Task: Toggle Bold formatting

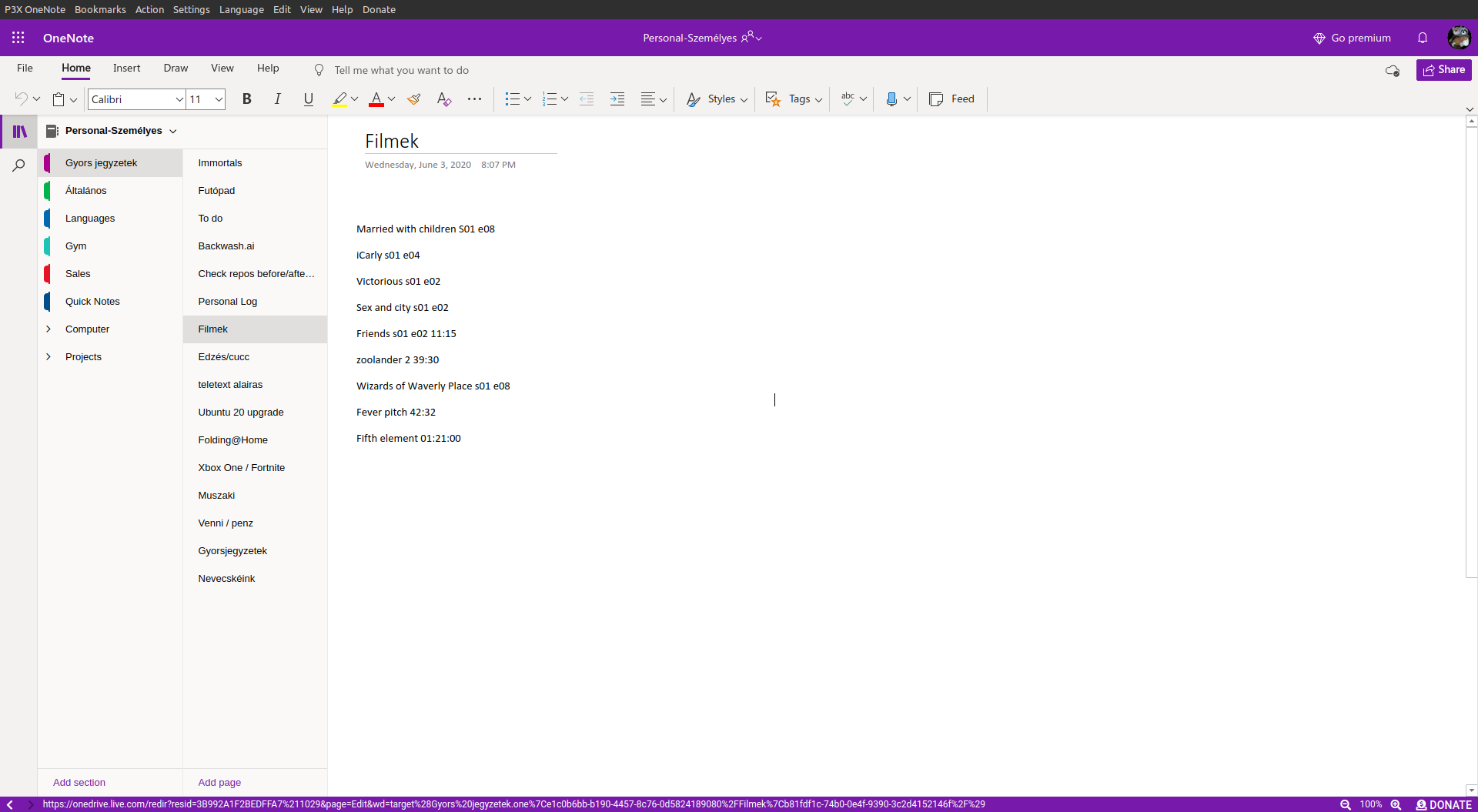Action: (247, 99)
